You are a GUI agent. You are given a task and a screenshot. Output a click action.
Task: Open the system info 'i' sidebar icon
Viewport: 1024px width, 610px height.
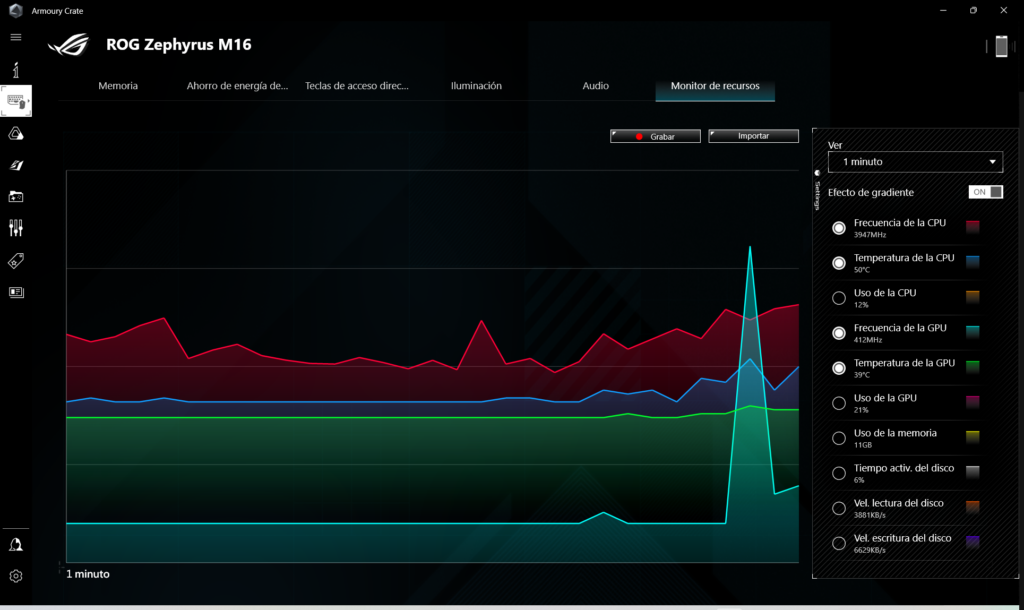click(x=16, y=69)
